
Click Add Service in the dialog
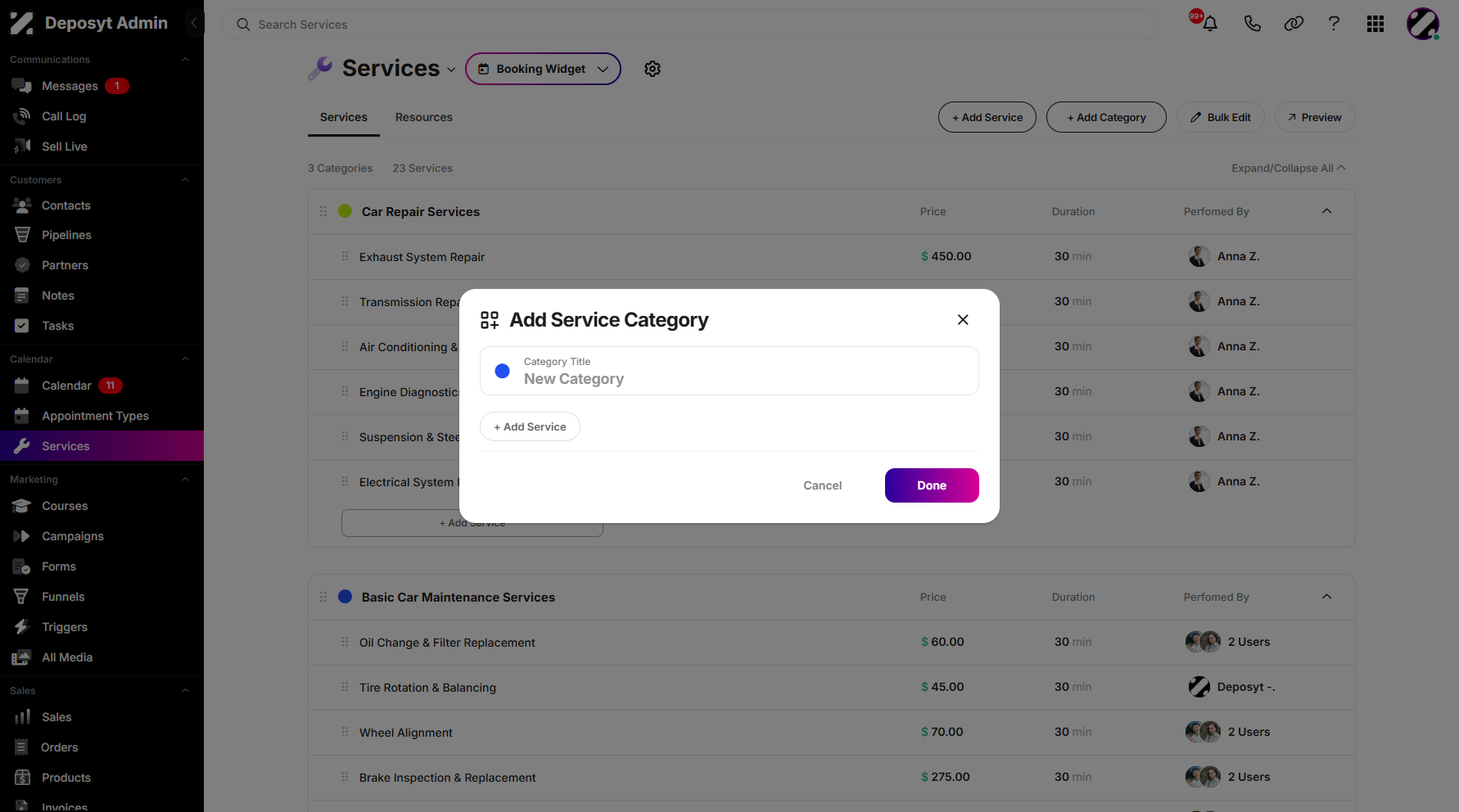[x=530, y=426]
